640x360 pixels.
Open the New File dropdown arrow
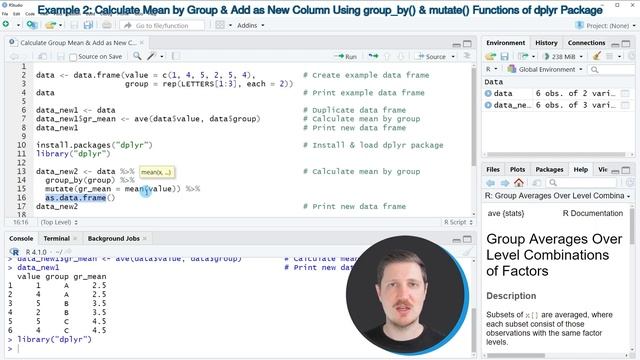(x=18, y=25)
